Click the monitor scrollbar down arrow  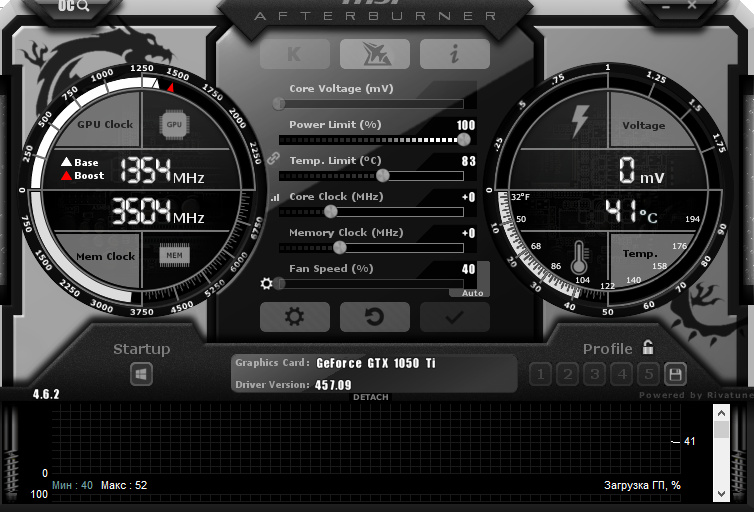(721, 493)
